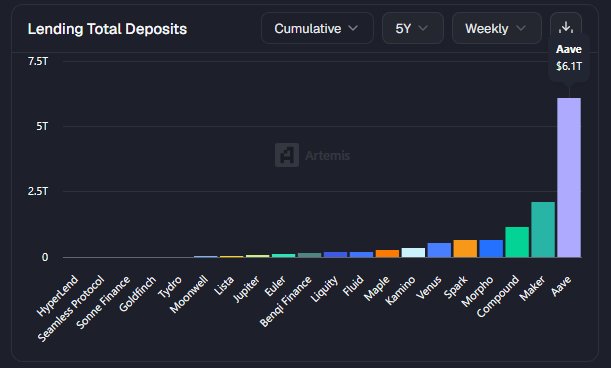Click the Benqi Finance axis label
The height and width of the screenshot is (368, 611).
click(286, 301)
